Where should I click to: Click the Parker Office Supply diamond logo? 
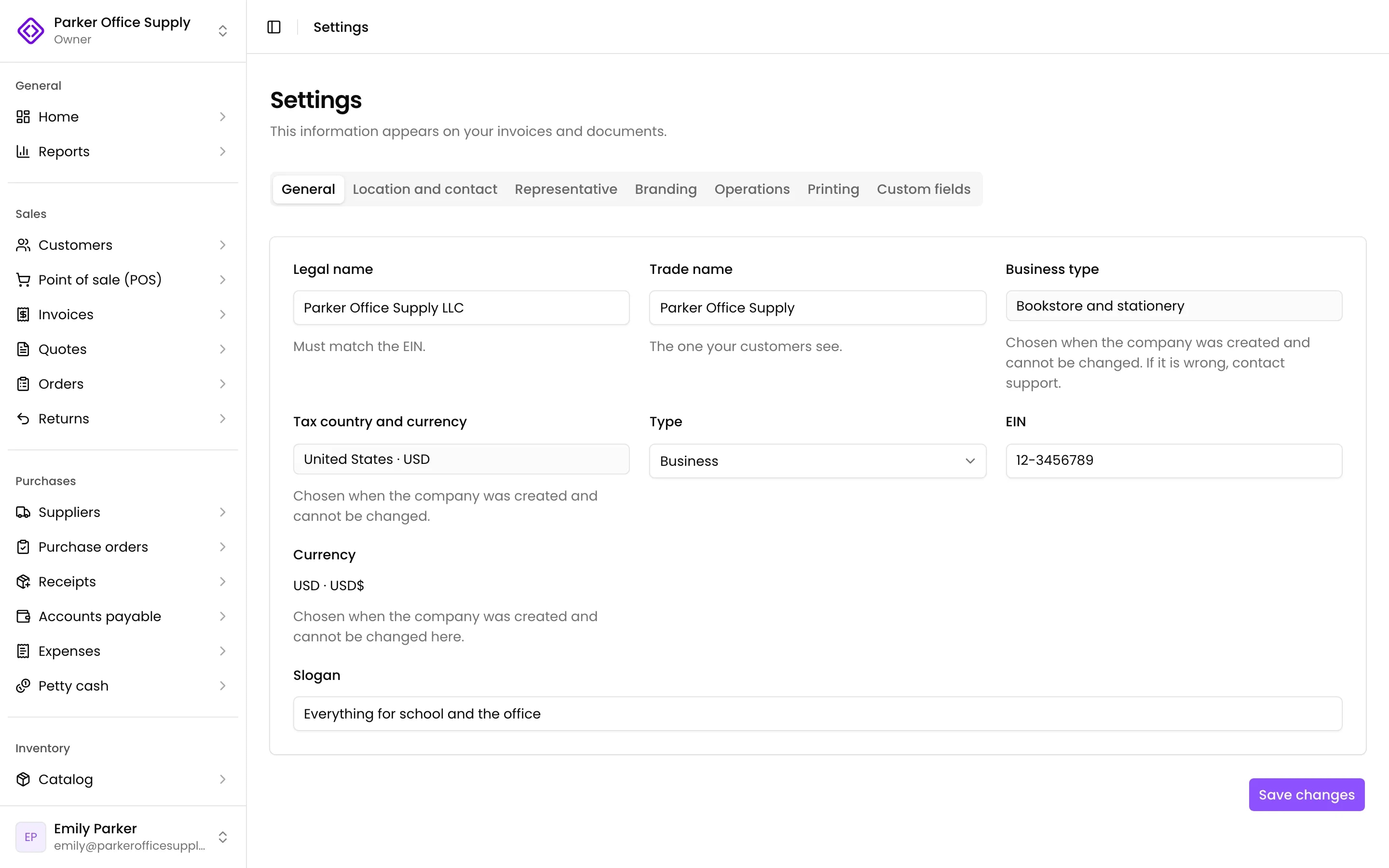tap(30, 30)
